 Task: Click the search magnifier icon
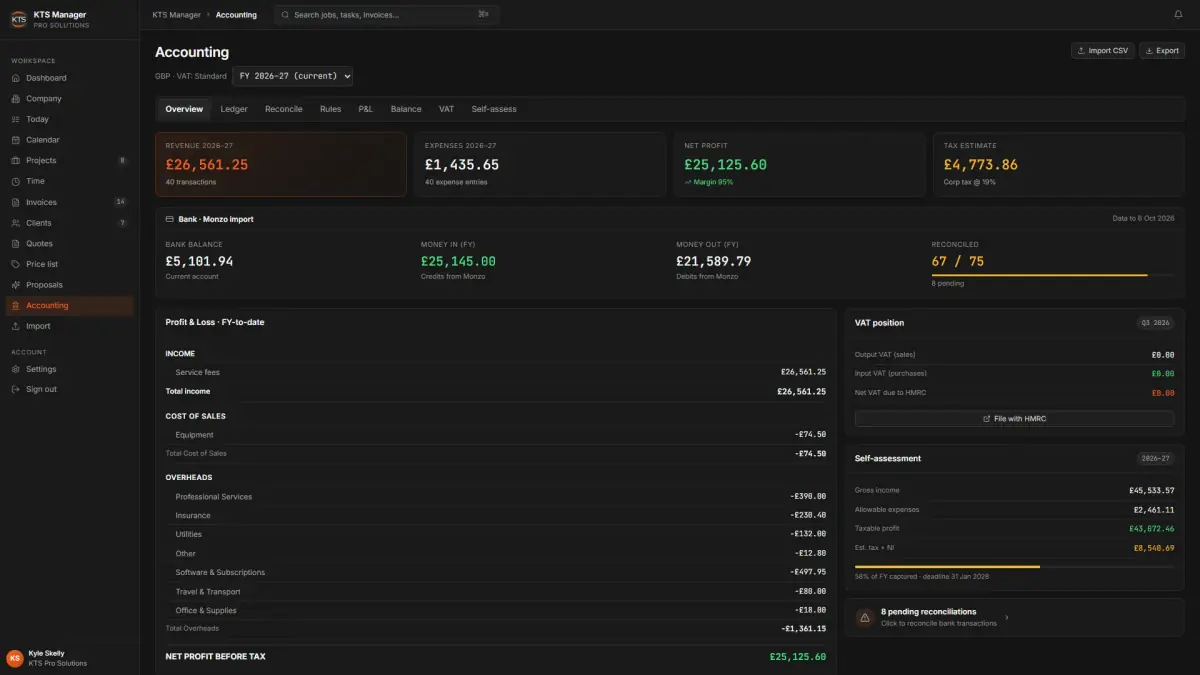point(285,15)
